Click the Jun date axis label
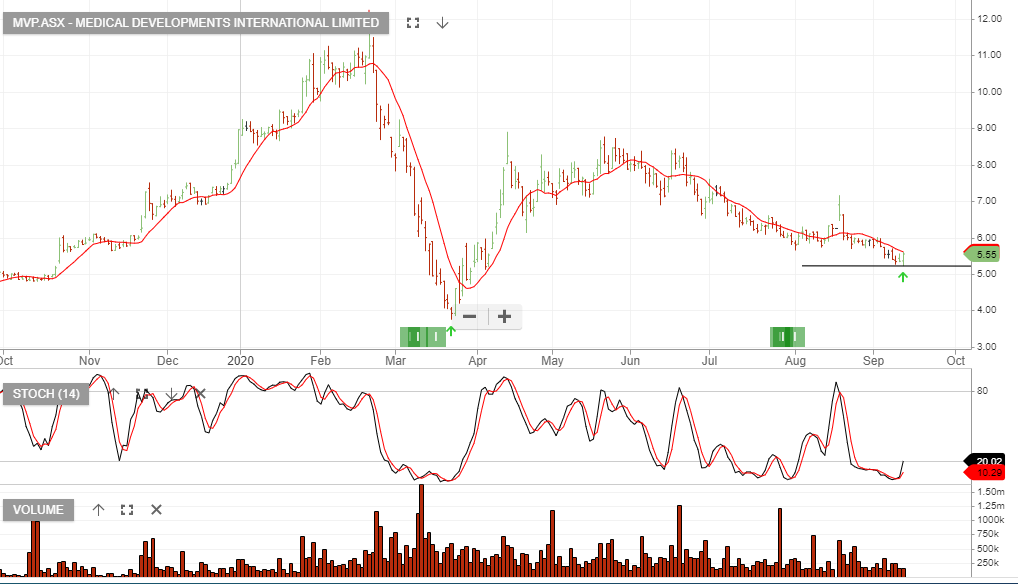Viewport: 1018px width, 584px height. point(630,361)
